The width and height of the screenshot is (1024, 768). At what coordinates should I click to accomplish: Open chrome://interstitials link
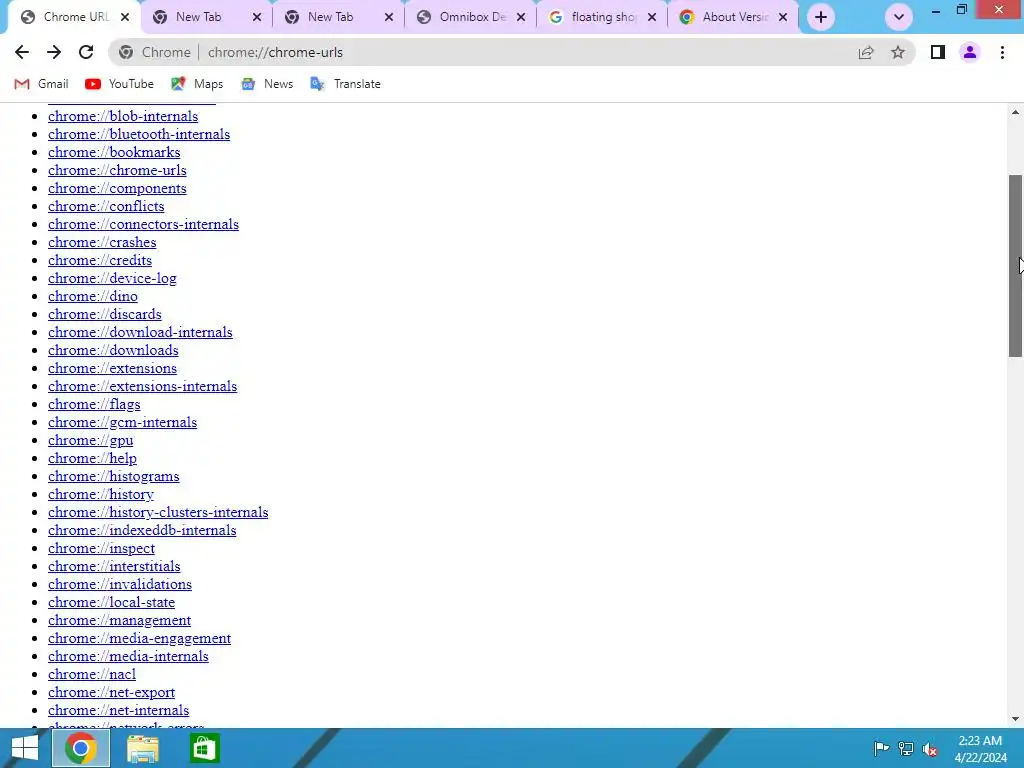click(x=114, y=566)
